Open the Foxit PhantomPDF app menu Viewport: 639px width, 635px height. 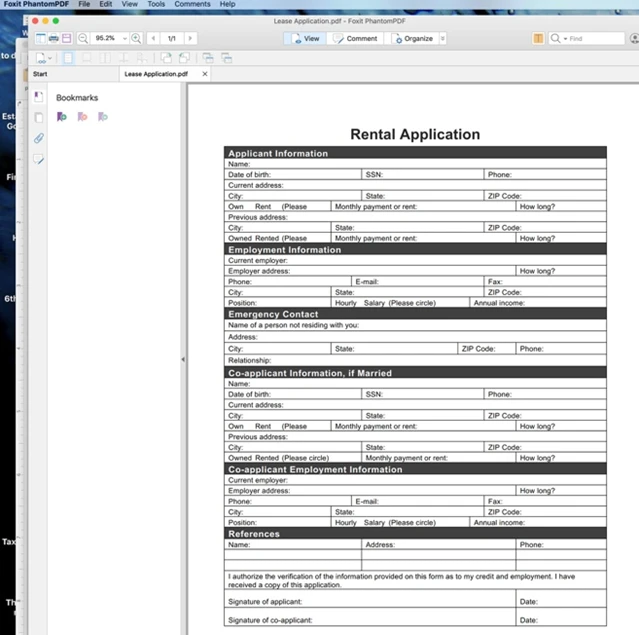point(36,4)
